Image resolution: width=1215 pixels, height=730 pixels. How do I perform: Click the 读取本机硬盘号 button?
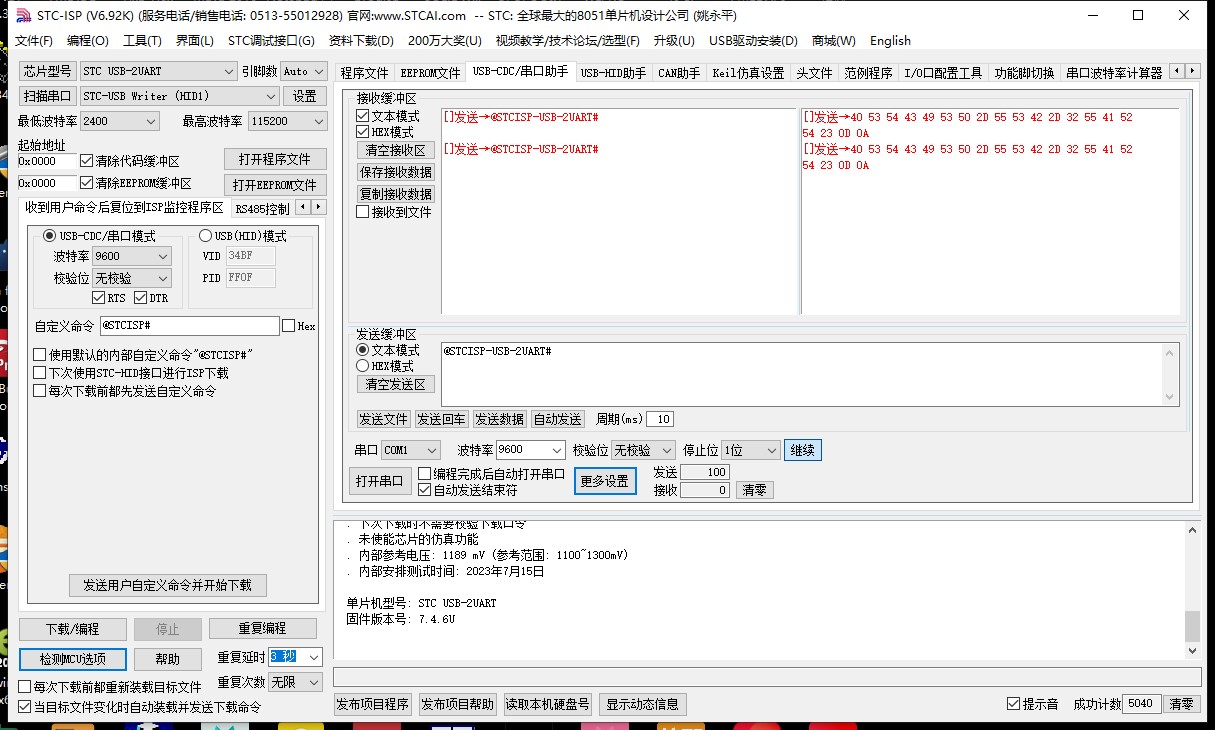coord(547,705)
